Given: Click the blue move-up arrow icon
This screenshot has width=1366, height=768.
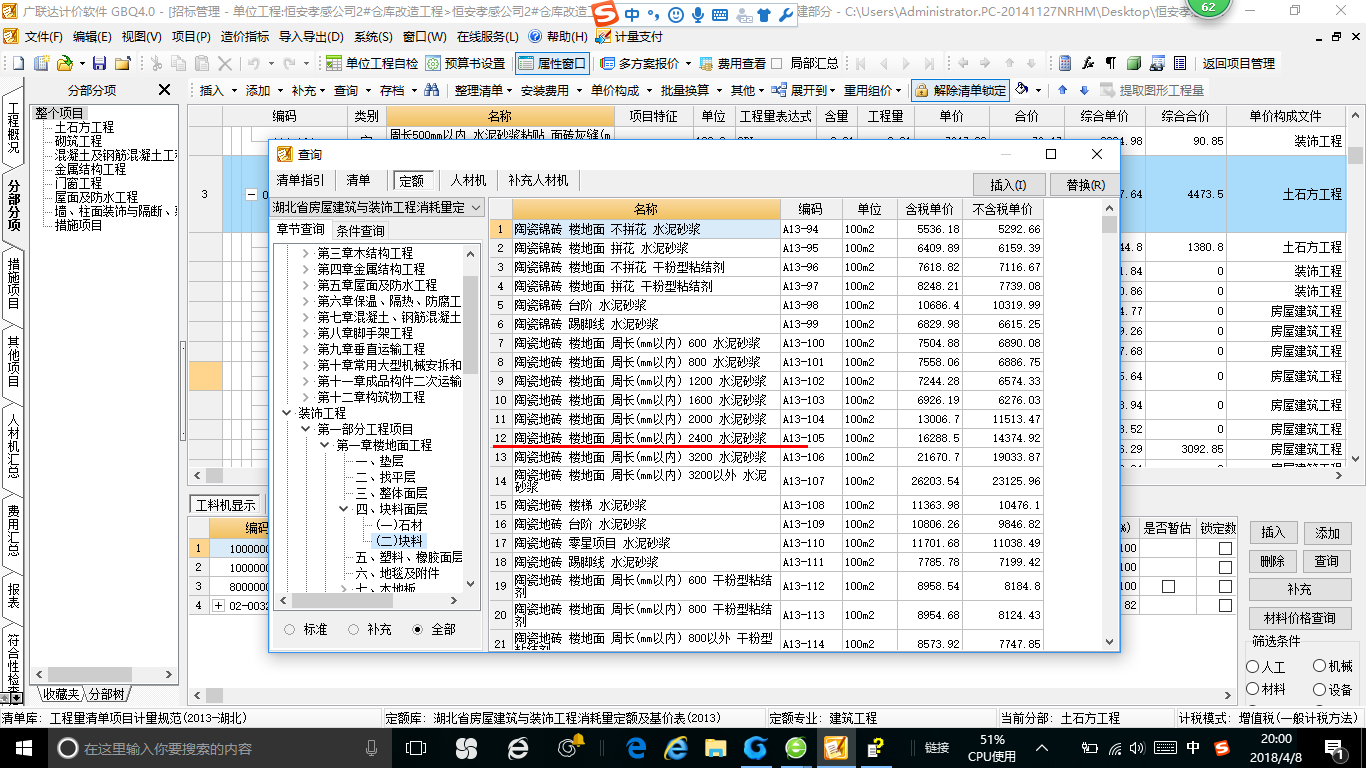Looking at the screenshot, I should [1062, 90].
